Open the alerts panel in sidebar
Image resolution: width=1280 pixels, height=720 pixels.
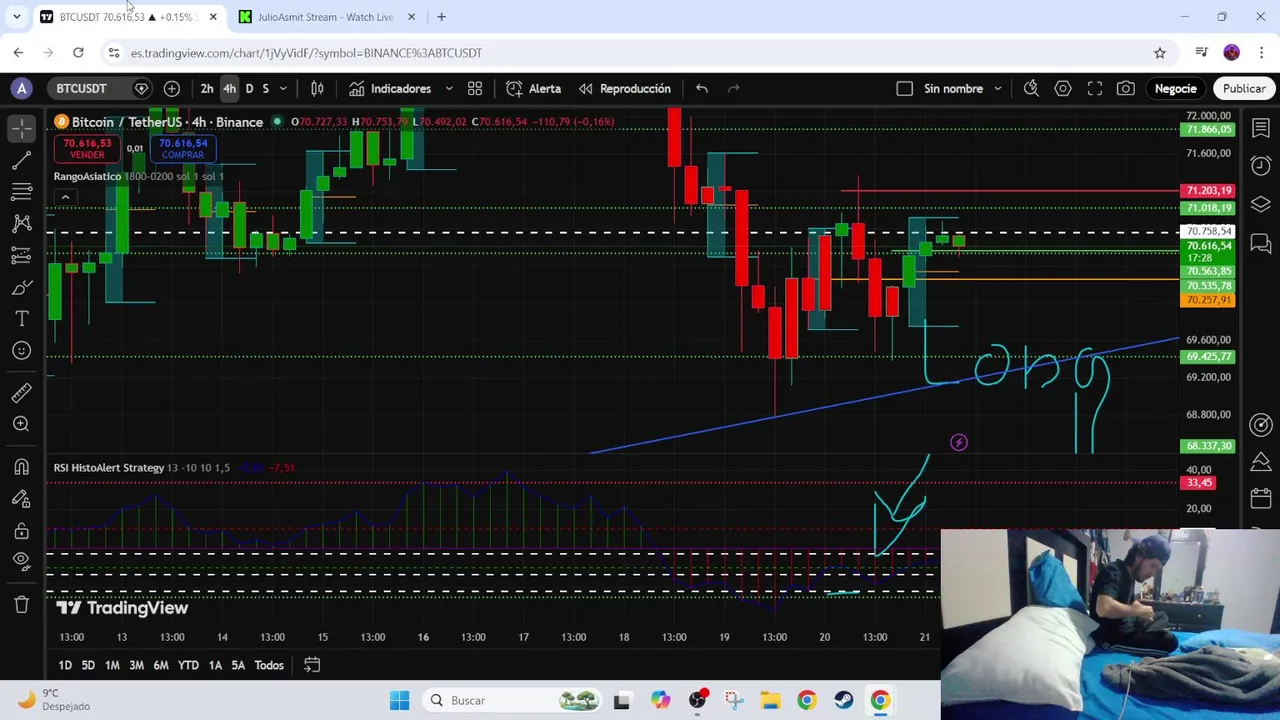coord(1261,166)
